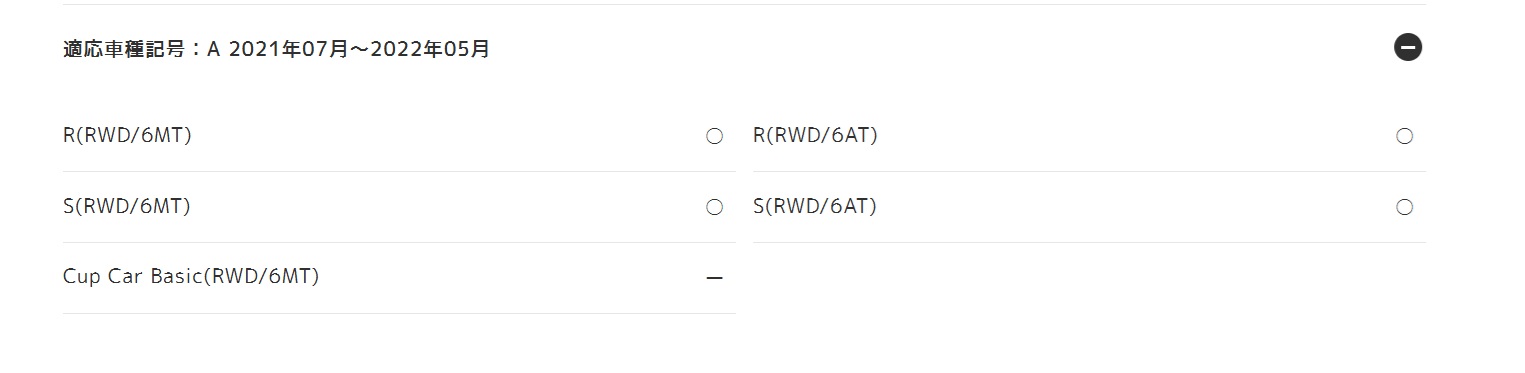Screen dimensions: 1525x373
Task: Click the circle mark for S(RWD/6MT)
Action: (714, 207)
